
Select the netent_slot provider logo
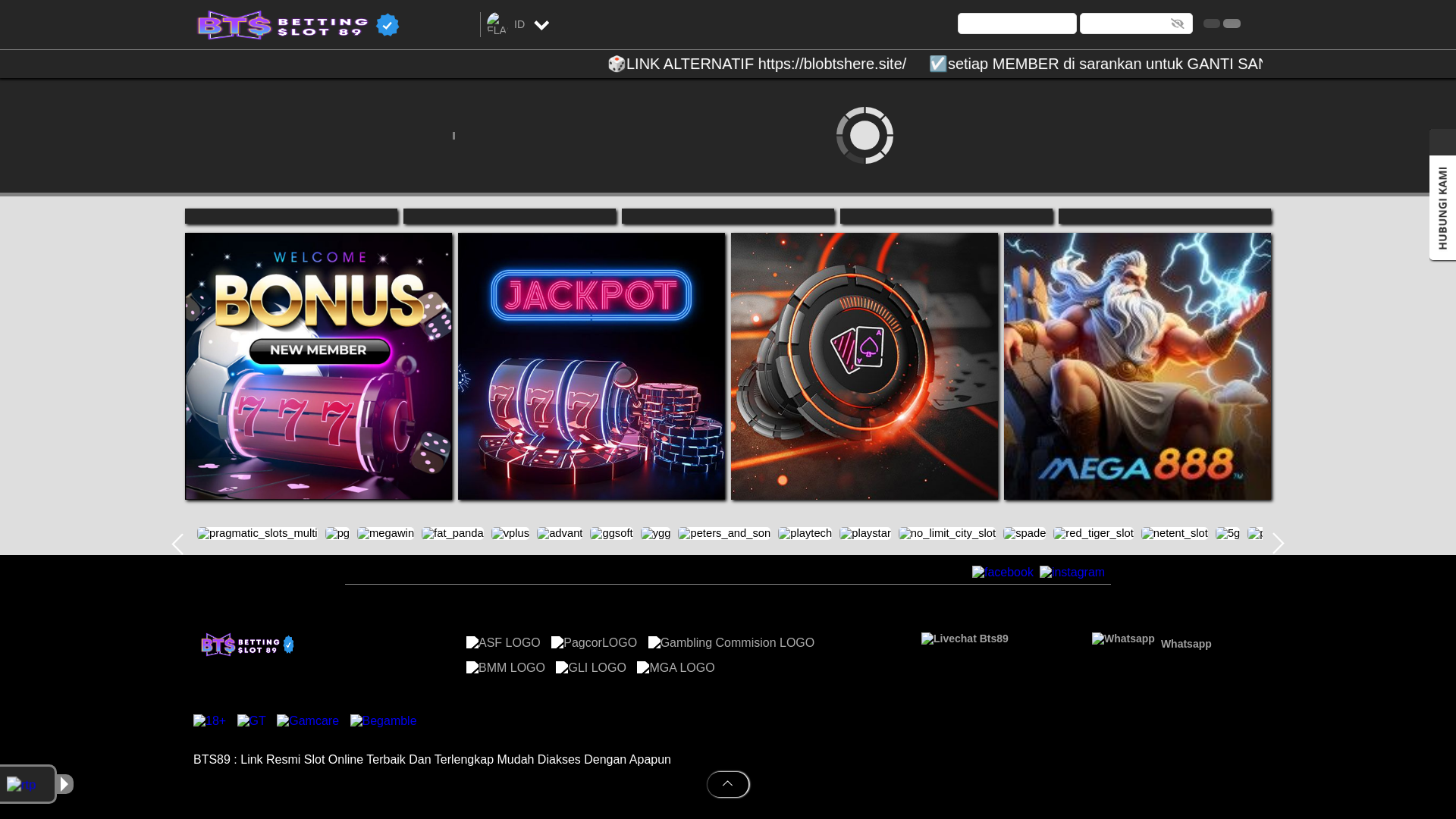click(x=1175, y=533)
